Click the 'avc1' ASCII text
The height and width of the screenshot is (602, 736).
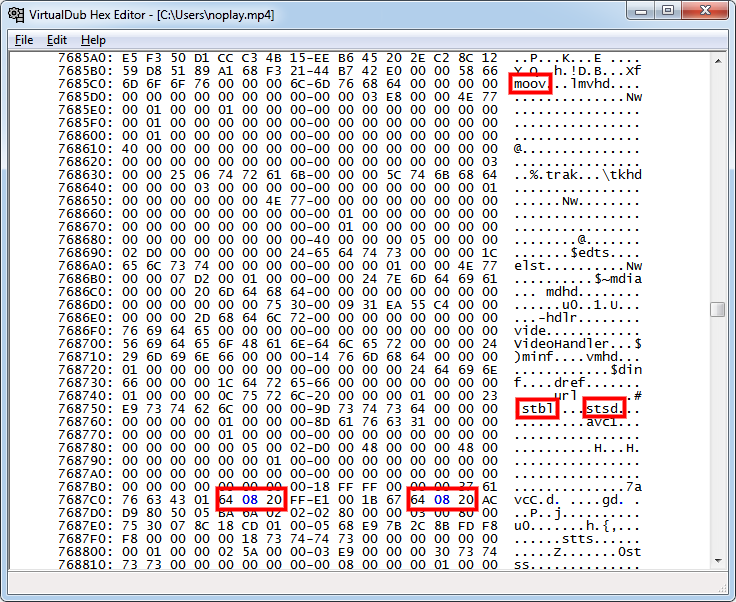(602, 422)
